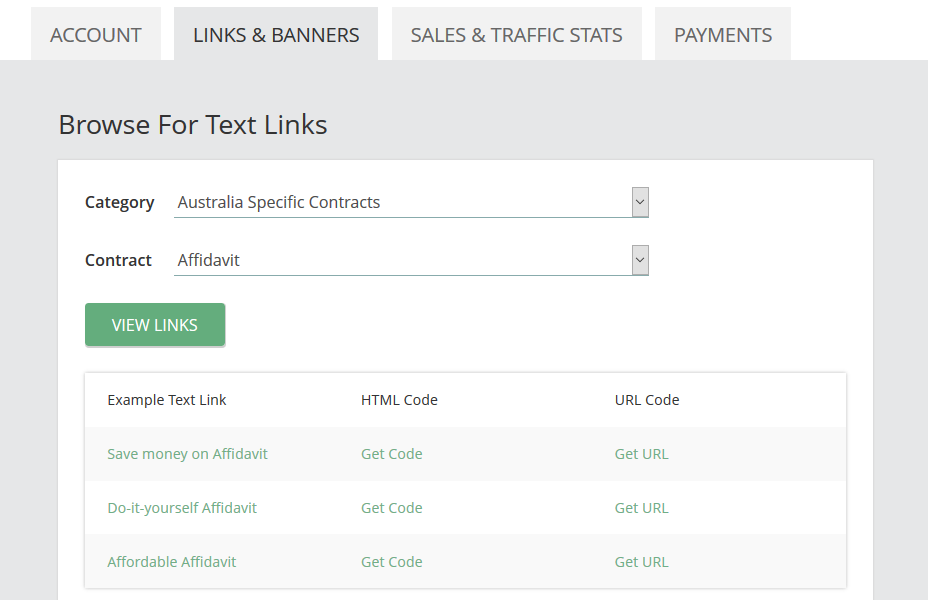Expand the Contract dropdown arrow
Viewport: 928px width, 600px height.
pyautogui.click(x=640, y=260)
